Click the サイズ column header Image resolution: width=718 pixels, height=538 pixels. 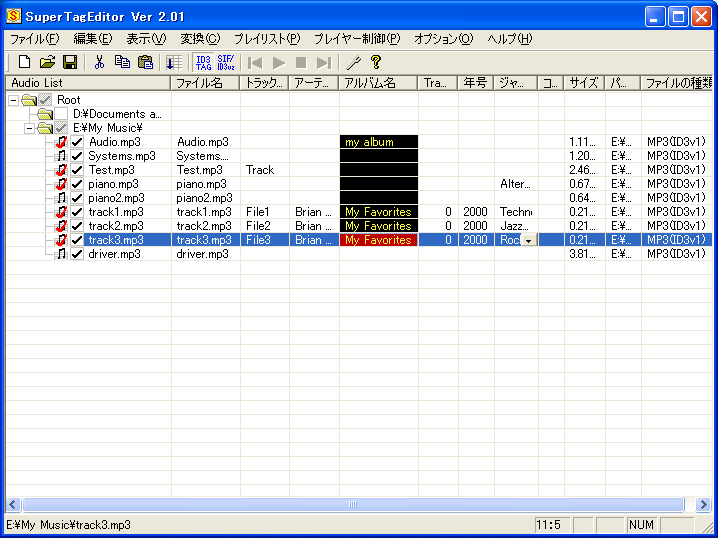coord(584,83)
